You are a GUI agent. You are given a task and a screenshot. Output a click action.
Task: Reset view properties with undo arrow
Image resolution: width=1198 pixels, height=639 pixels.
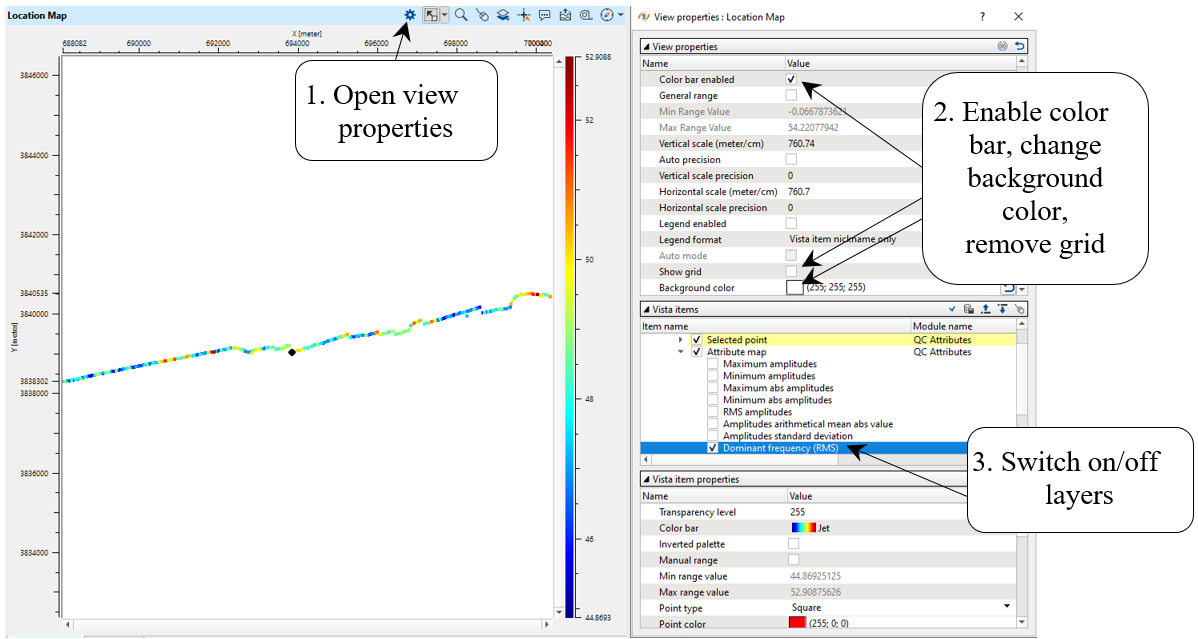[1019, 46]
